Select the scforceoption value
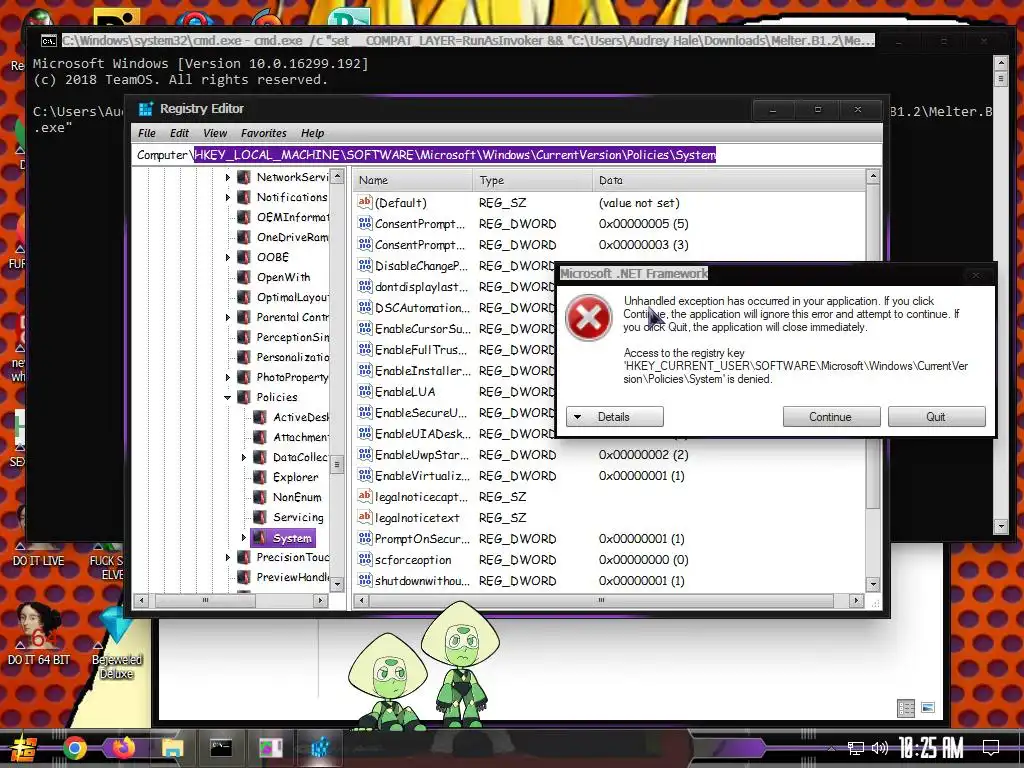The image size is (1024, 768). (x=413, y=560)
